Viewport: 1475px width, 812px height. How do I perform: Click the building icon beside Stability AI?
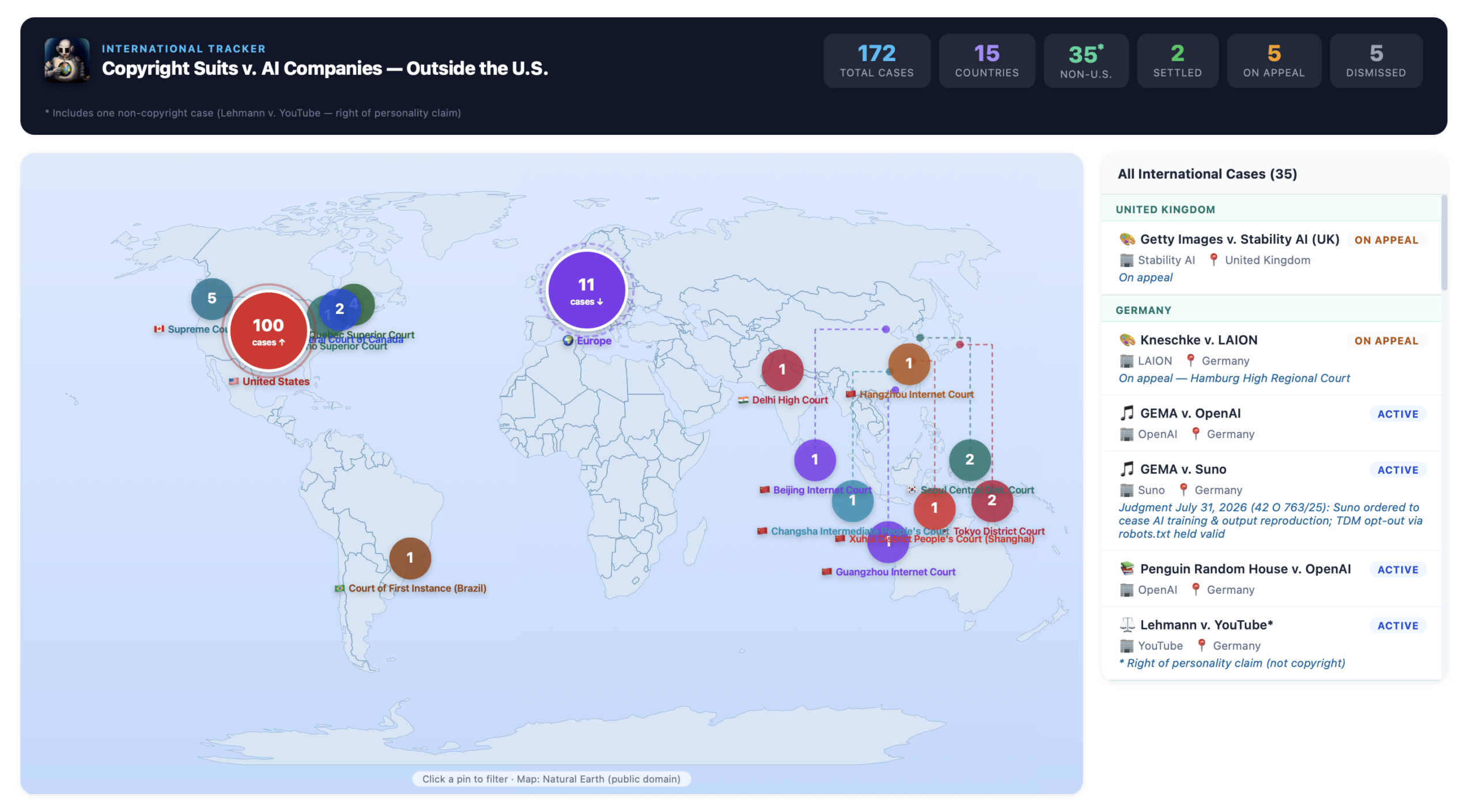[1126, 260]
